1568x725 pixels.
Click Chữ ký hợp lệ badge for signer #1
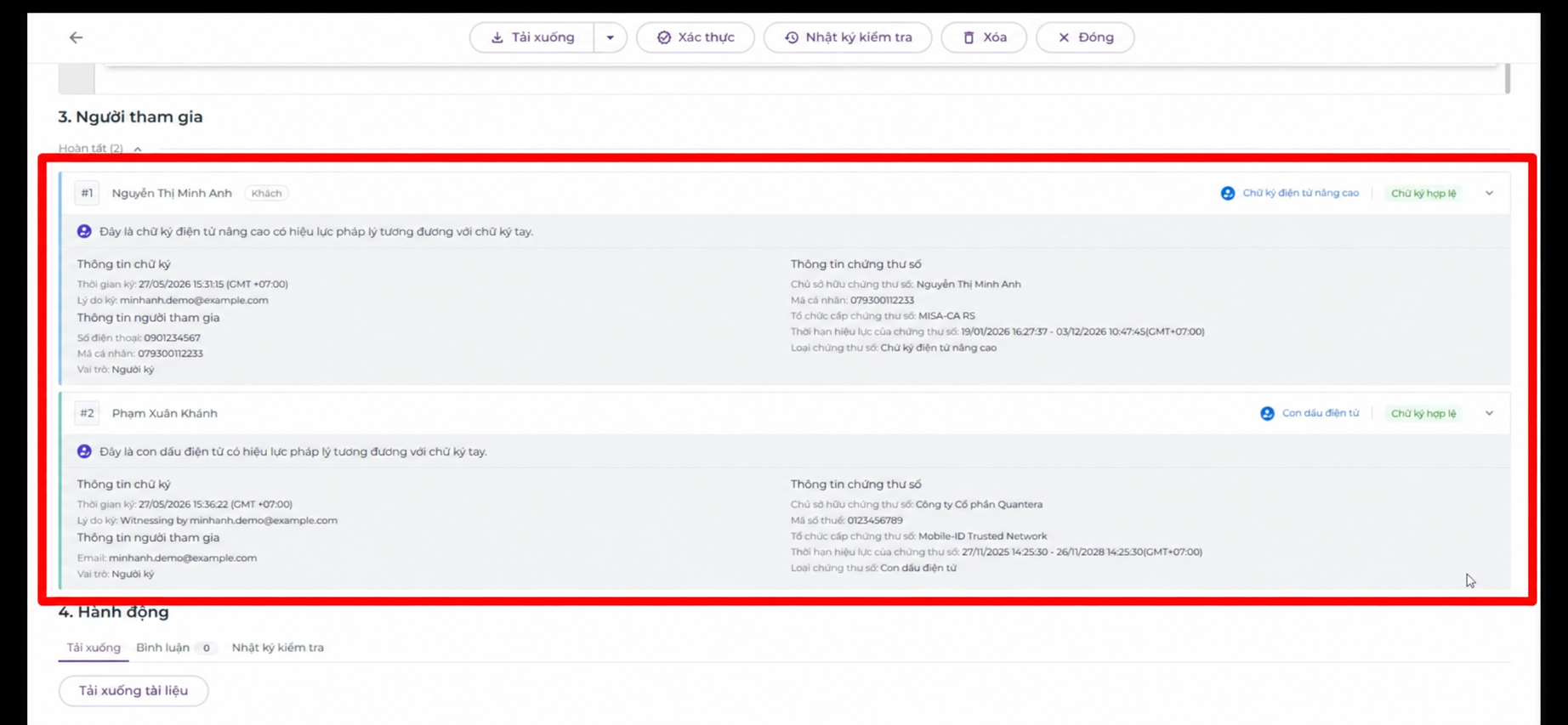(1423, 193)
